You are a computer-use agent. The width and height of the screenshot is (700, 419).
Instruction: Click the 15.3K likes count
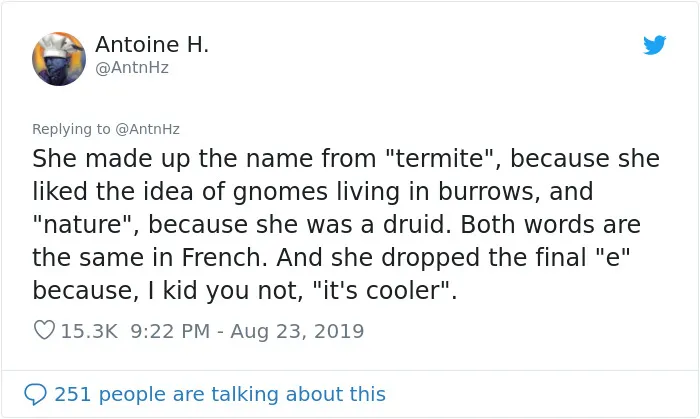pyautogui.click(x=89, y=331)
